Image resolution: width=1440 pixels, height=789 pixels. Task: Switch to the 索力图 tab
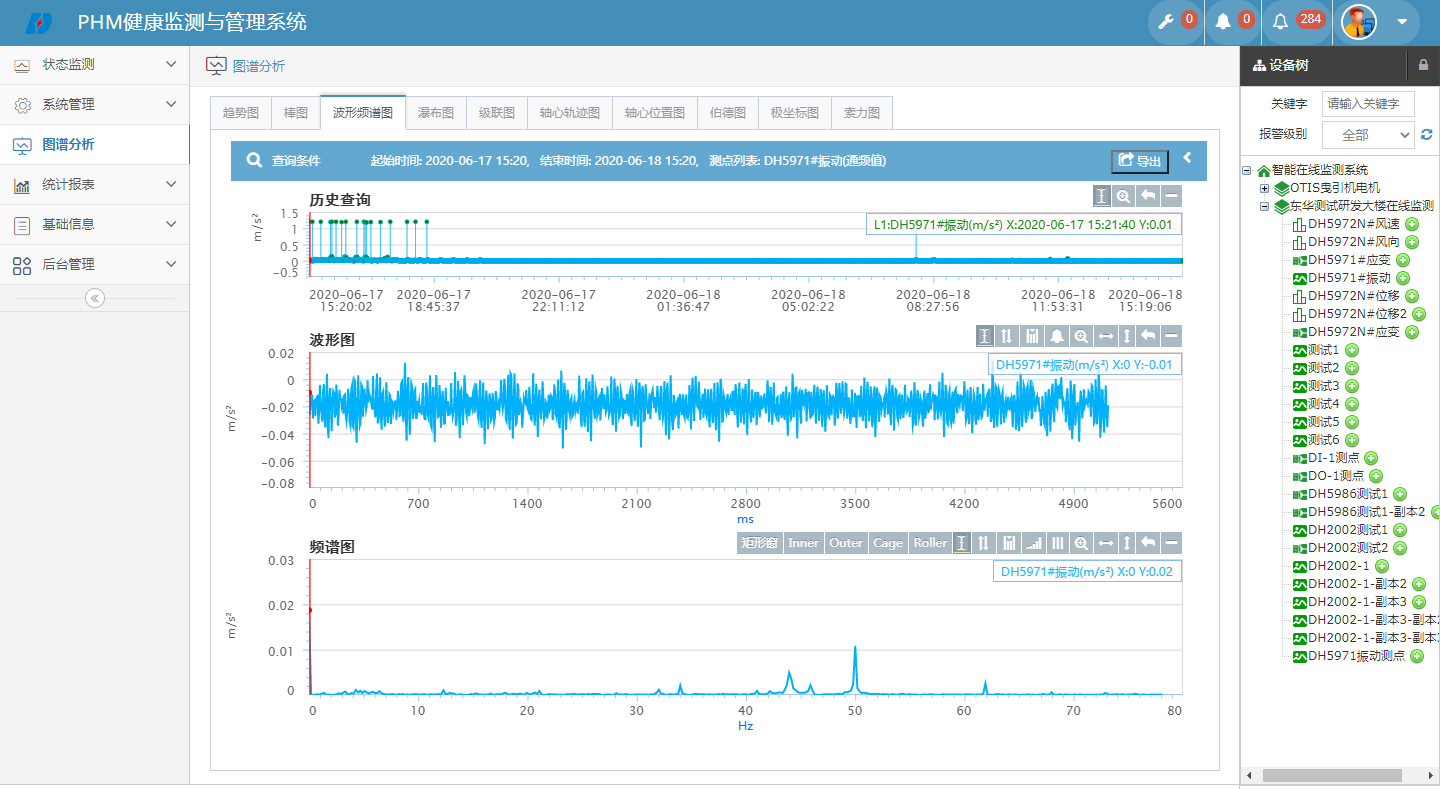(862, 113)
